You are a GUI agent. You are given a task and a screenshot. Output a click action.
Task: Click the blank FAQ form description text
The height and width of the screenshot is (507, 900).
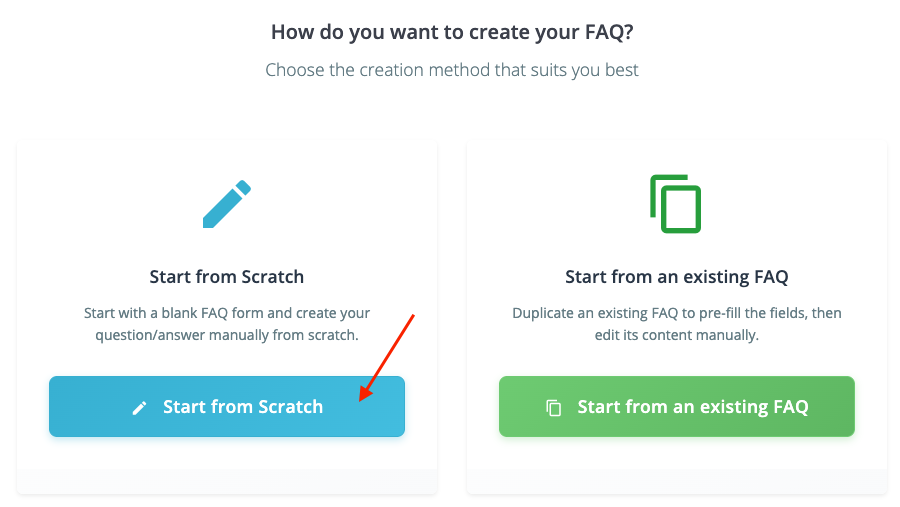coord(226,313)
